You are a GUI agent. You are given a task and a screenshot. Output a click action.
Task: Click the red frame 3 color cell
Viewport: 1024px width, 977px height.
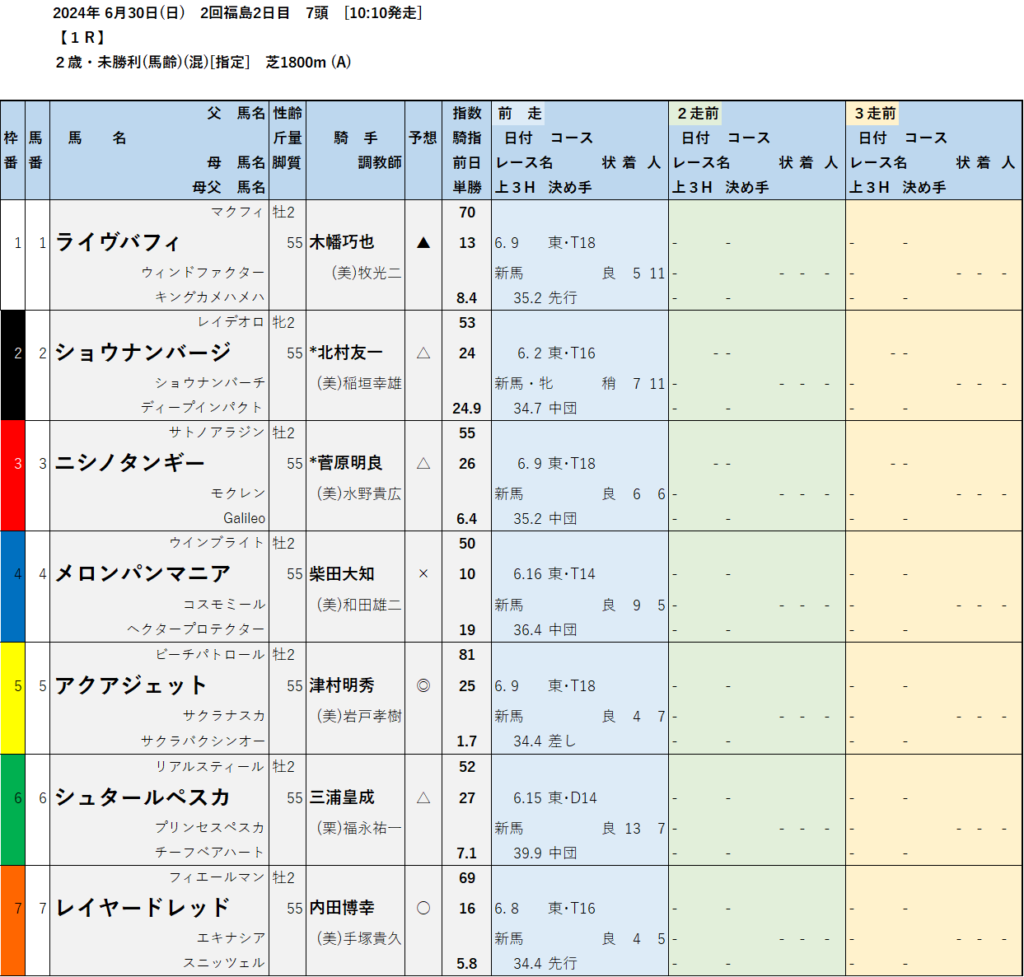pos(12,475)
